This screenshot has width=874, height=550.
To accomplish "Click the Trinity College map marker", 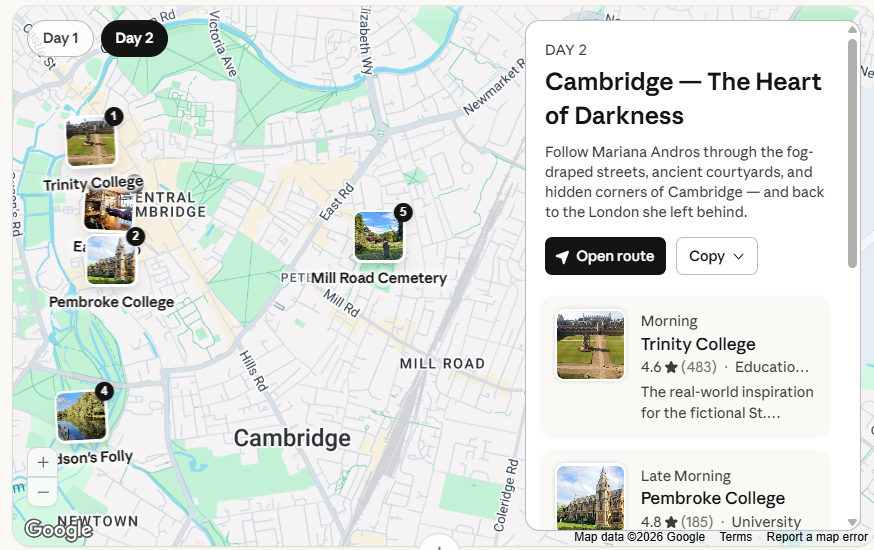I will point(91,142).
